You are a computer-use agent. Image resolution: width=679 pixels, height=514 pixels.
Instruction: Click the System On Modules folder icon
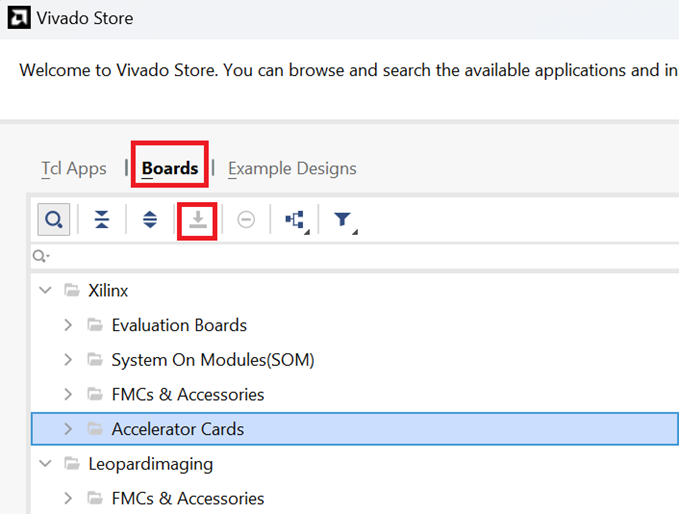click(x=95, y=359)
